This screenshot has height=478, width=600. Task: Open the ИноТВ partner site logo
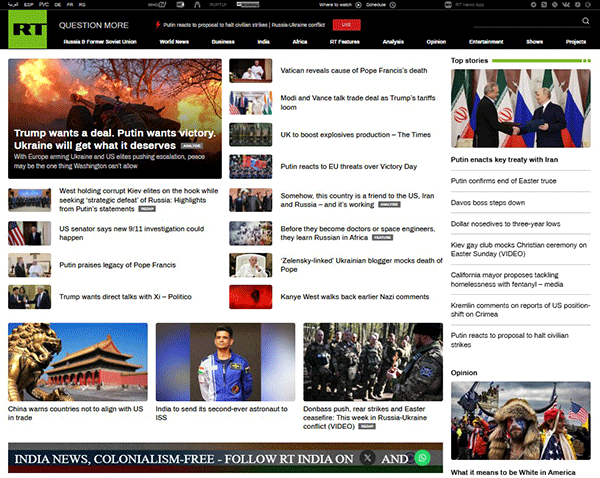pyautogui.click(x=157, y=5)
